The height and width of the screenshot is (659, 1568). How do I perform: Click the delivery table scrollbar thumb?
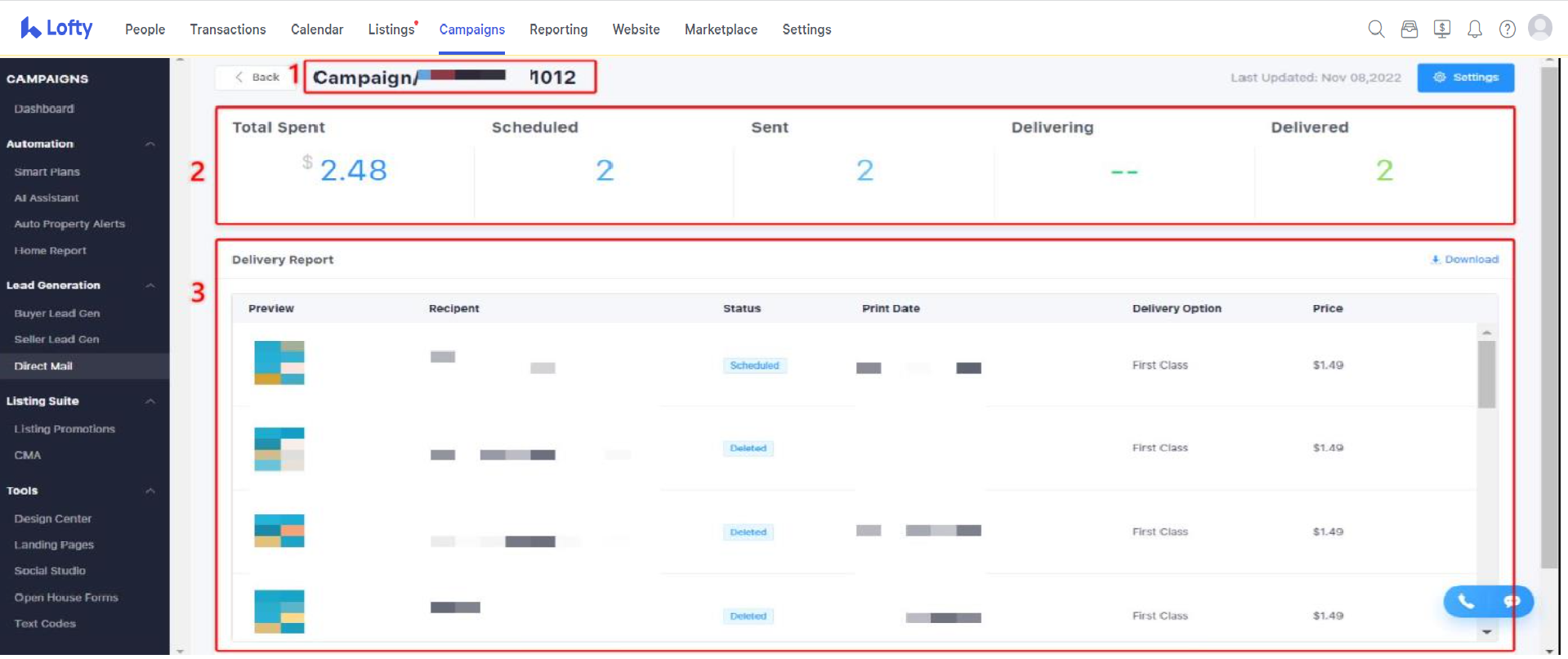pos(1486,374)
